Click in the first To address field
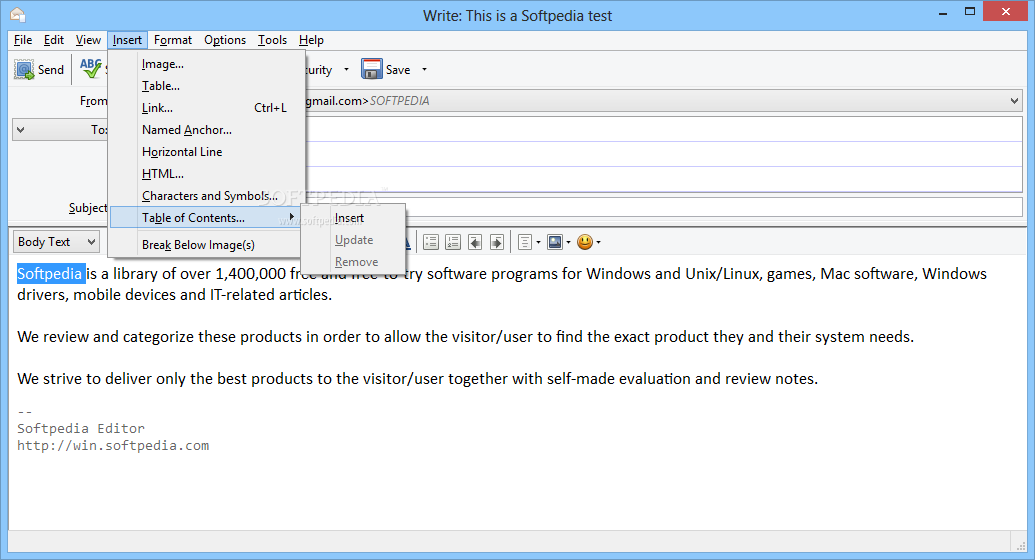 pos(664,130)
